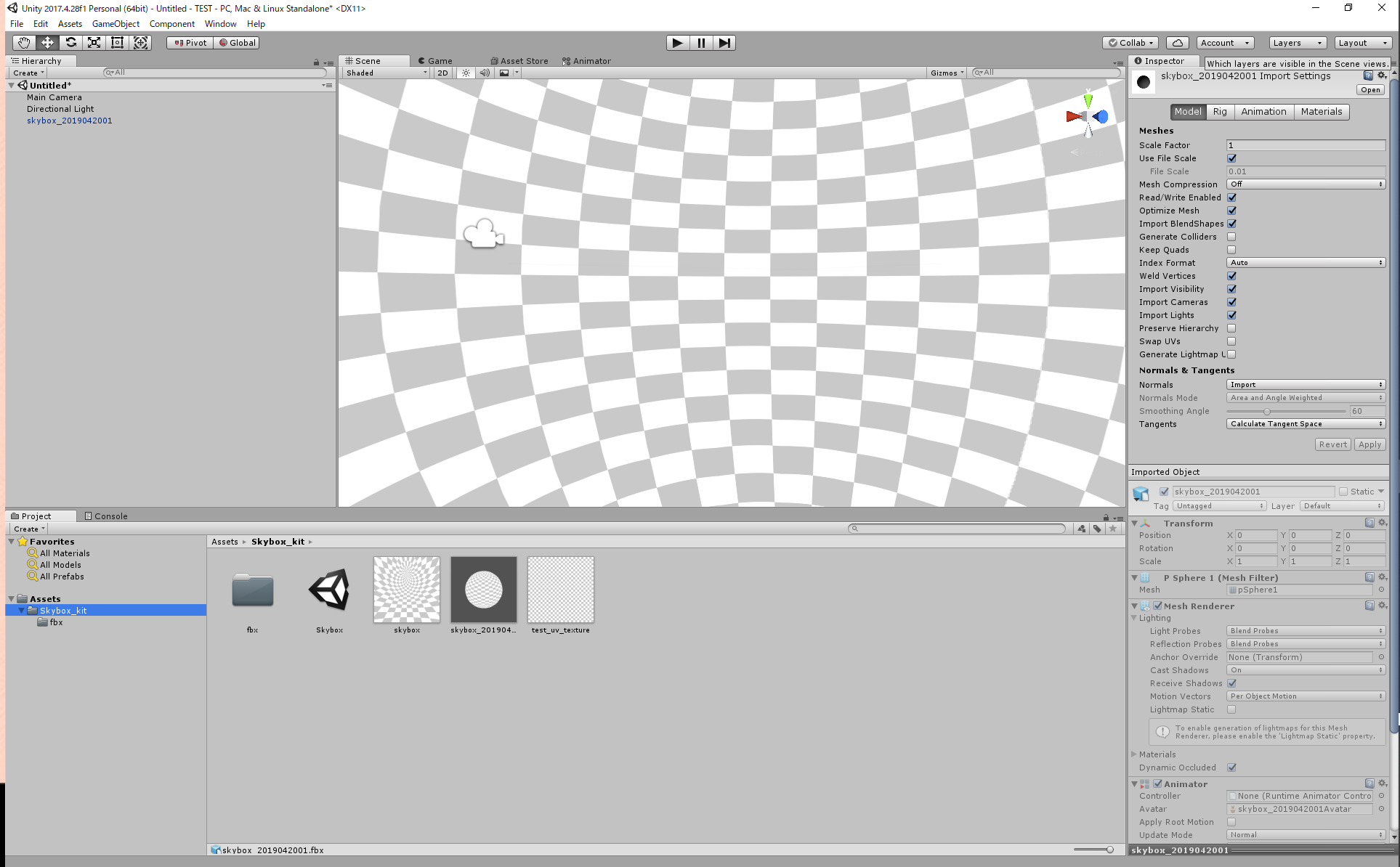Viewport: 1400px width, 867px height.
Task: Select the Hand tool in the toolbar
Action: pyautogui.click(x=23, y=43)
